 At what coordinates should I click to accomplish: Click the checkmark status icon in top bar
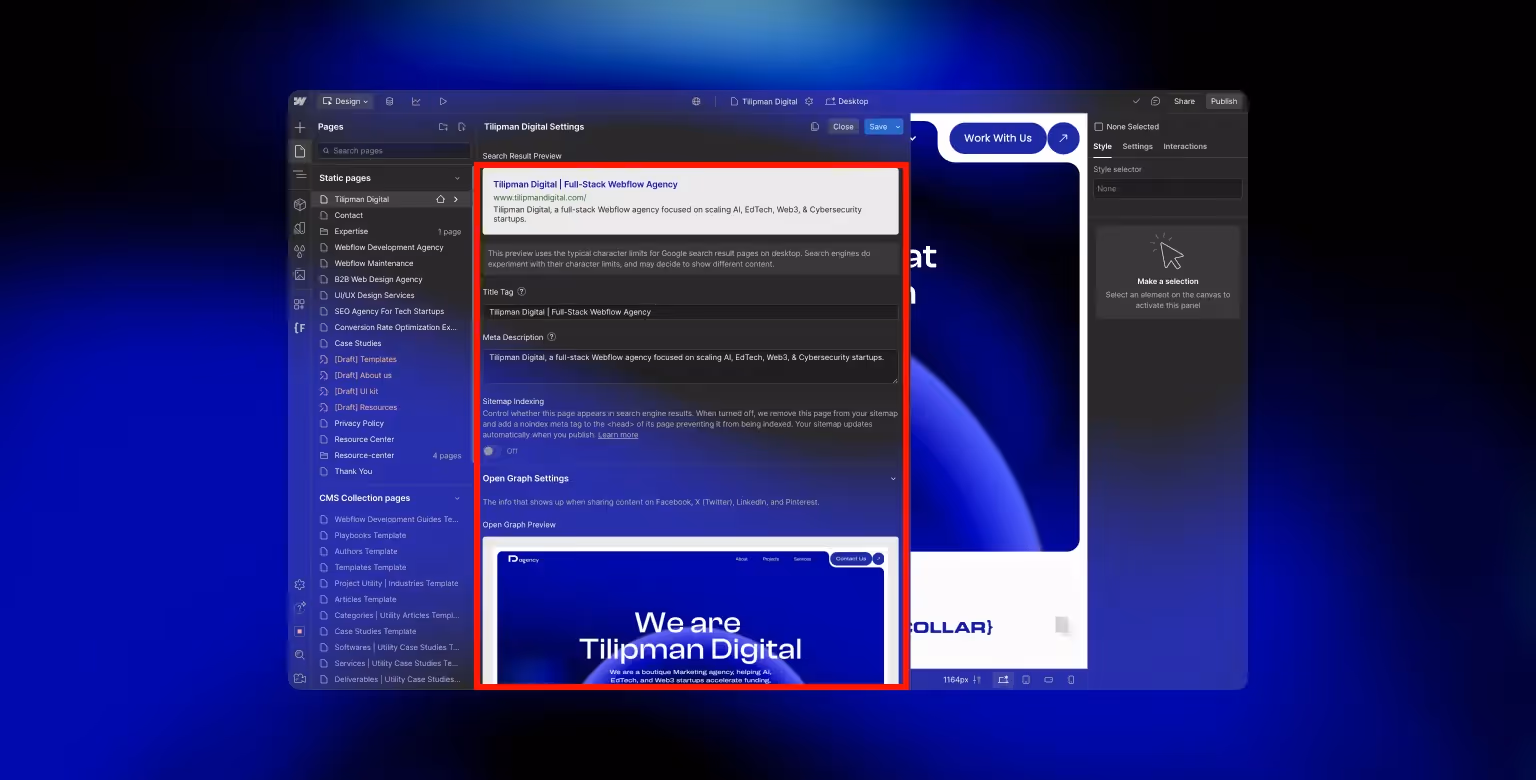pos(1136,101)
